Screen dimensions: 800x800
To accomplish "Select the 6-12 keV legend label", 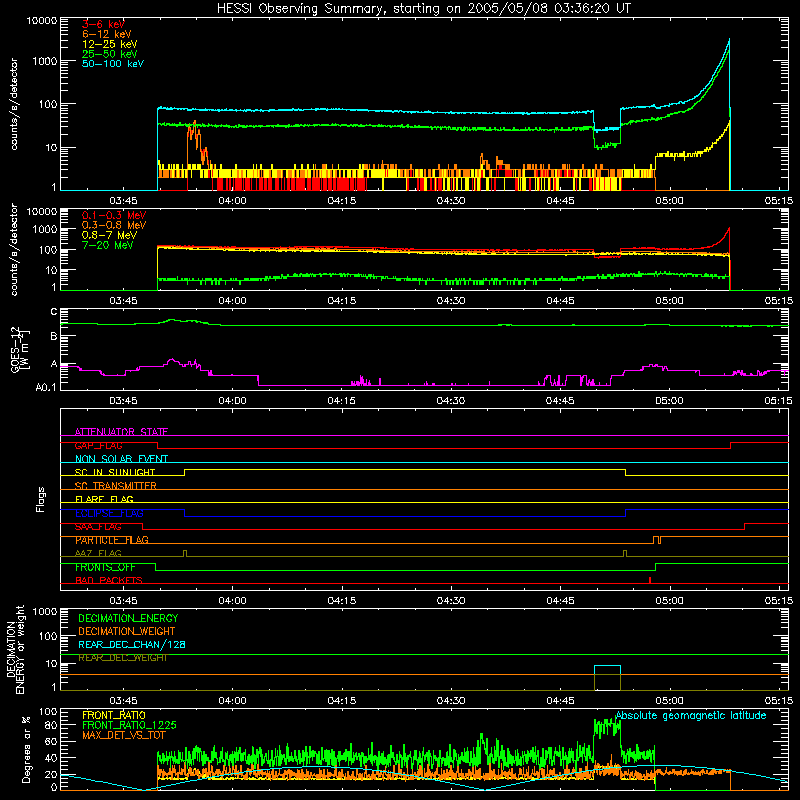I will point(107,34).
